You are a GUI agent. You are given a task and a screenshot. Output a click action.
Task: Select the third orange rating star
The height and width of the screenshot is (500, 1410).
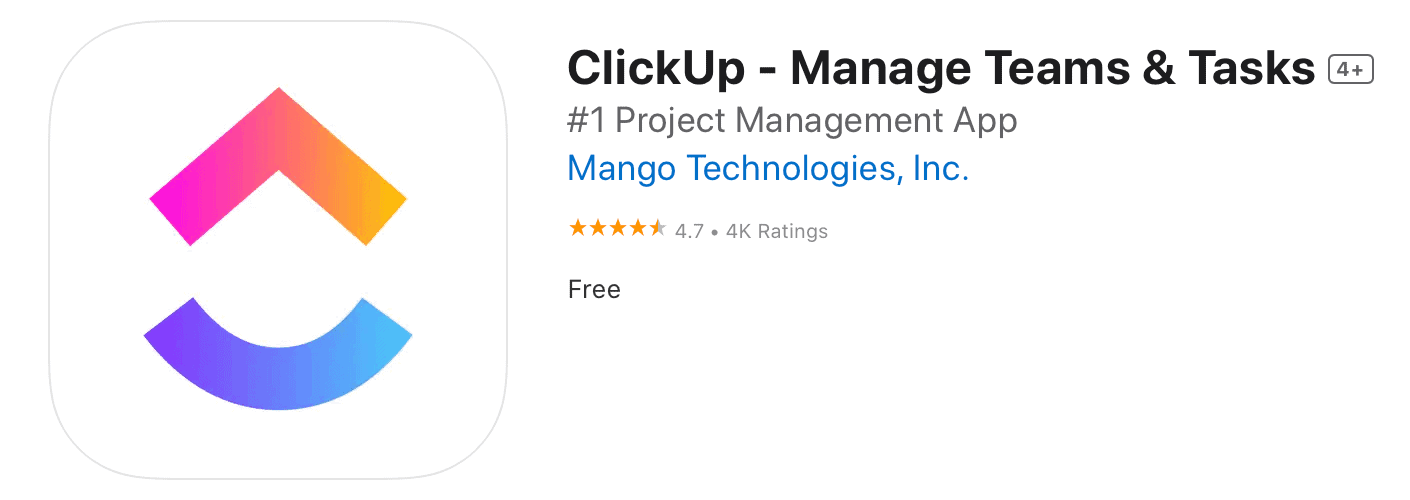(617, 229)
